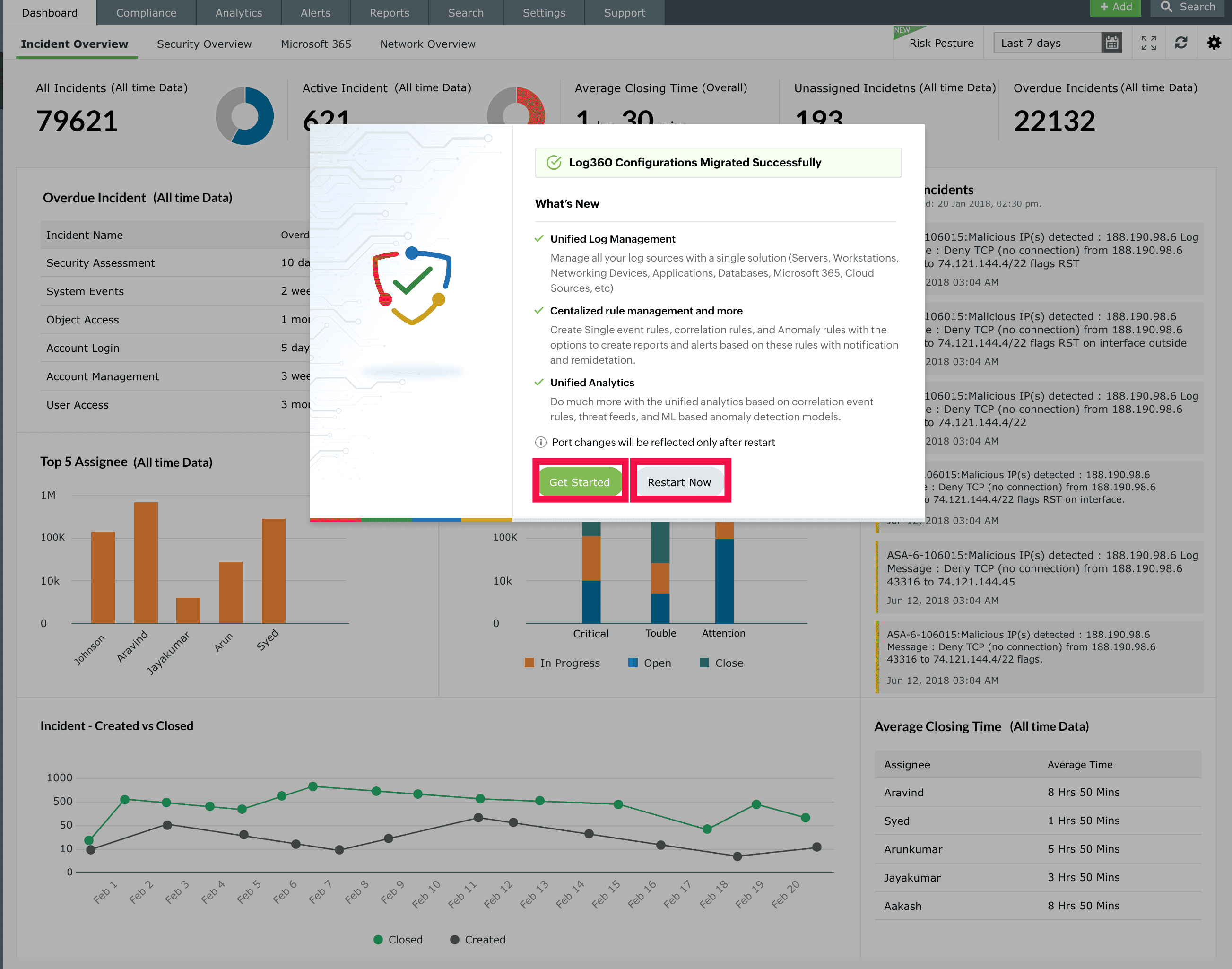Click the Account Management incident row
The height and width of the screenshot is (969, 1232).
point(175,377)
